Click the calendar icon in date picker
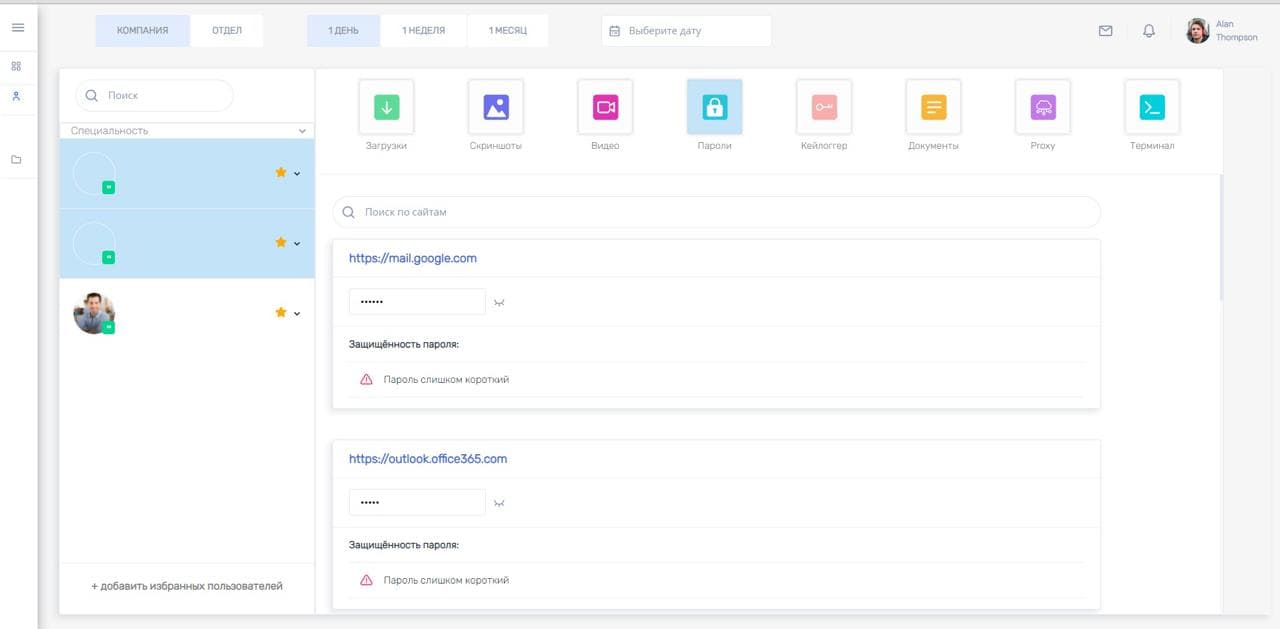Image resolution: width=1280 pixels, height=629 pixels. click(615, 31)
